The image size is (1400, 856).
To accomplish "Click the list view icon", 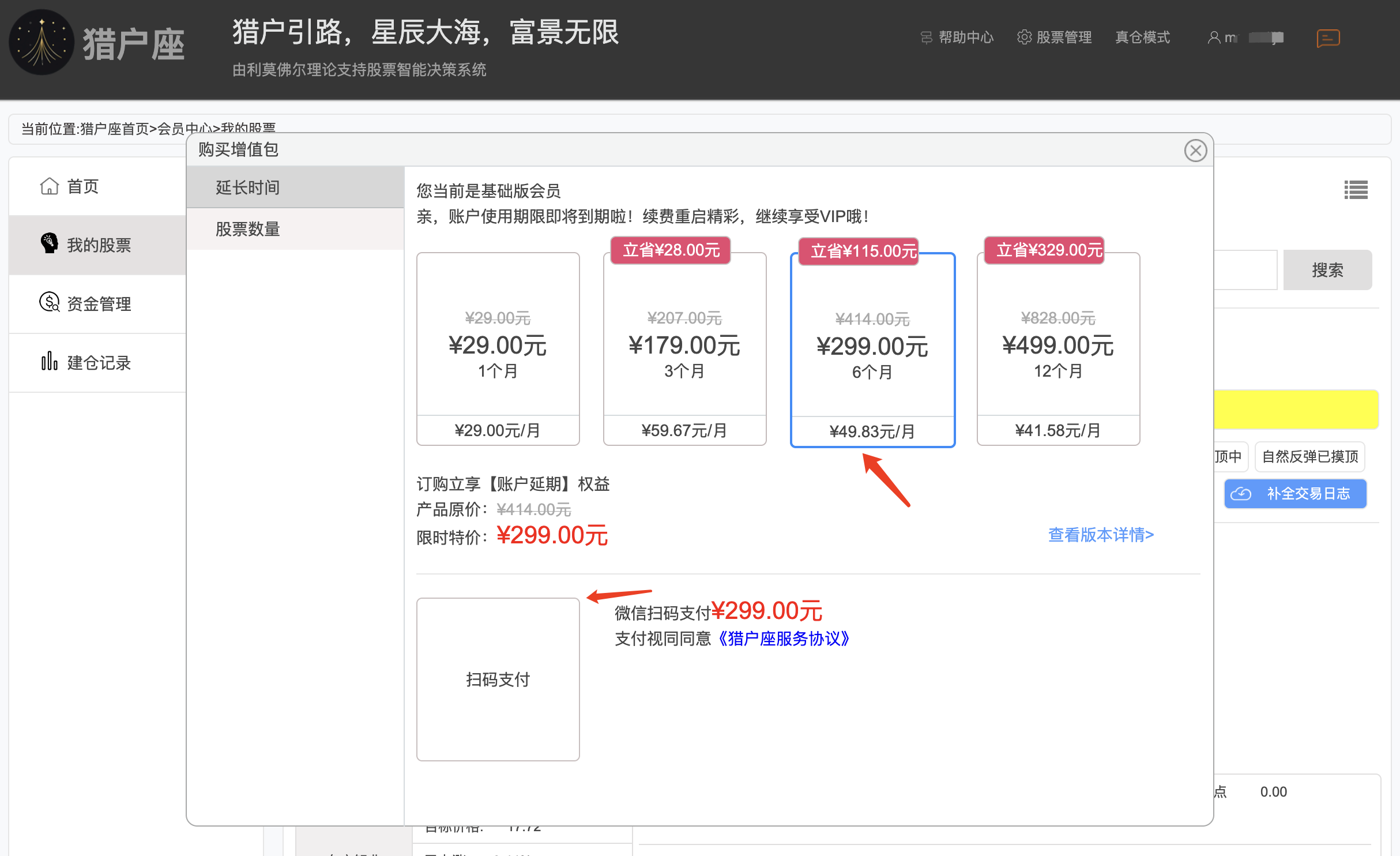I will tap(1356, 190).
